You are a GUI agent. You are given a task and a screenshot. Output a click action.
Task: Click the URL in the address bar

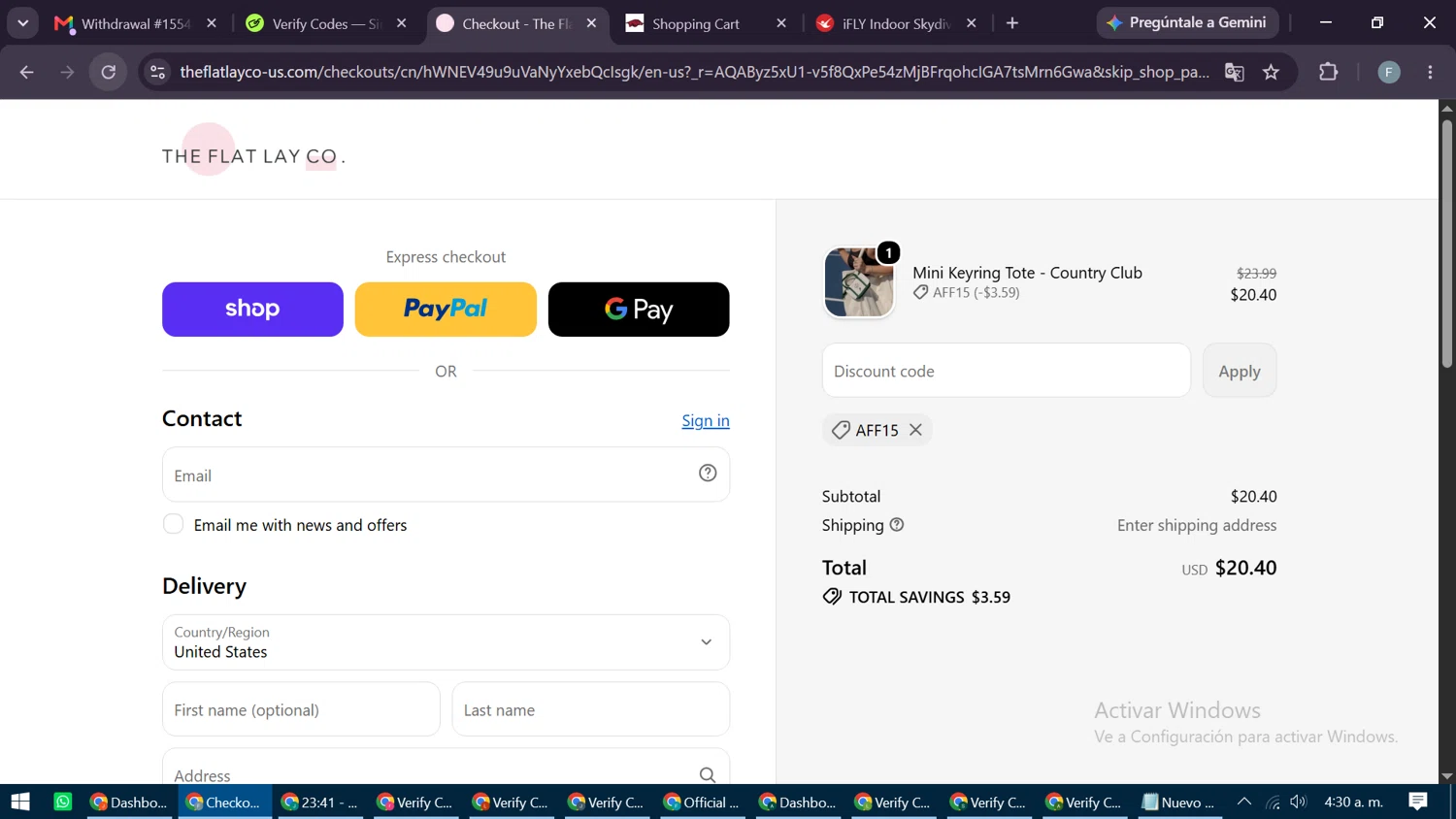[x=694, y=72]
